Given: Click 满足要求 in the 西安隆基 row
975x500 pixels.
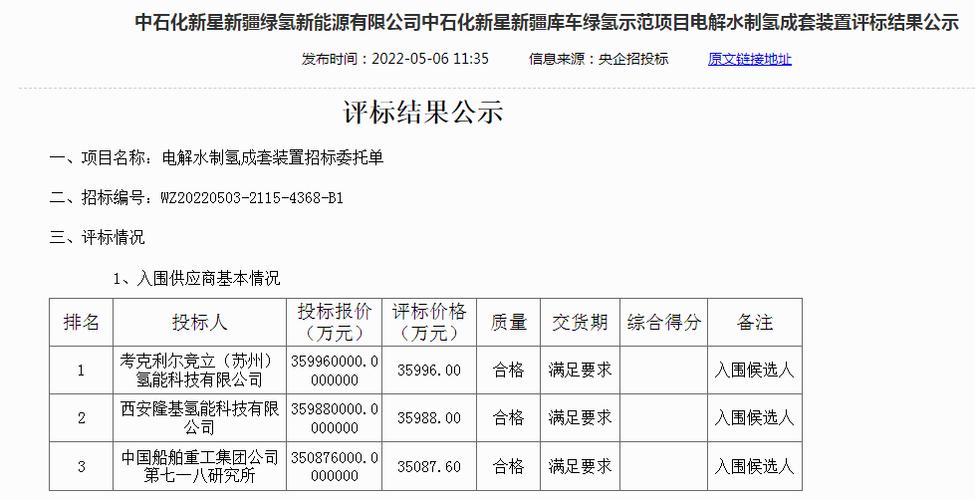Looking at the screenshot, I should (x=580, y=418).
